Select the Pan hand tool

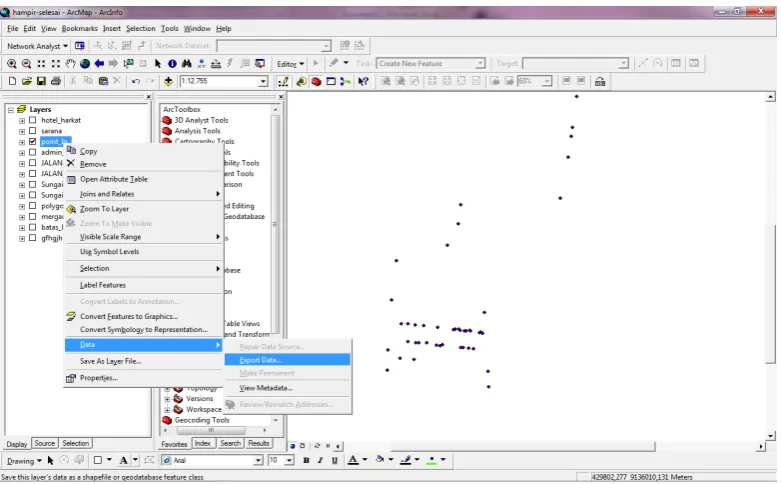click(70, 64)
